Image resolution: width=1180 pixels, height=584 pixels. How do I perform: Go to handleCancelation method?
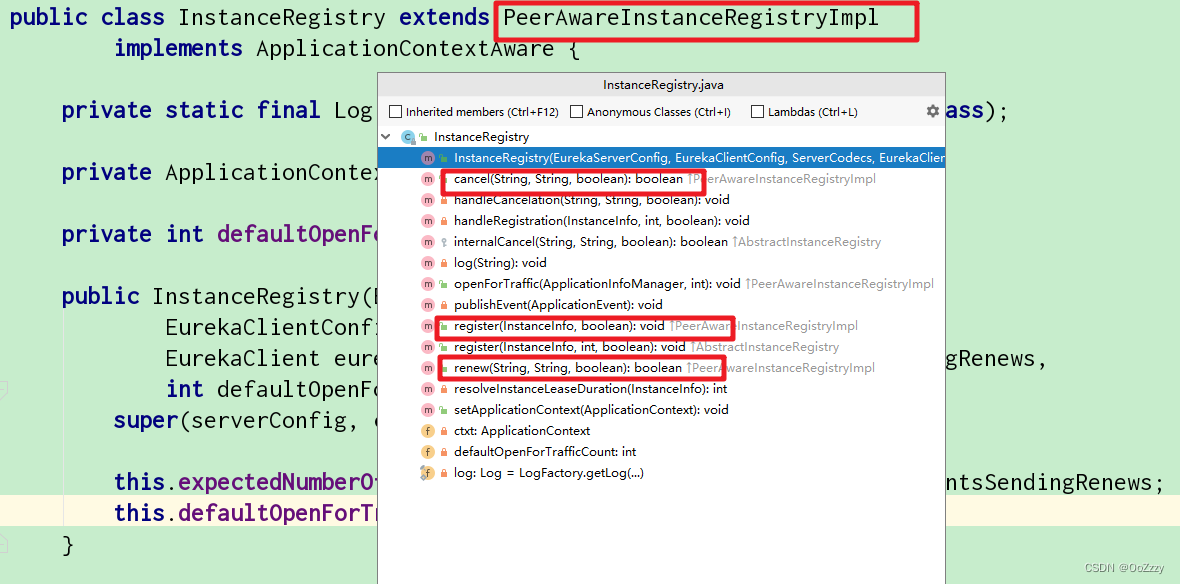click(592, 200)
